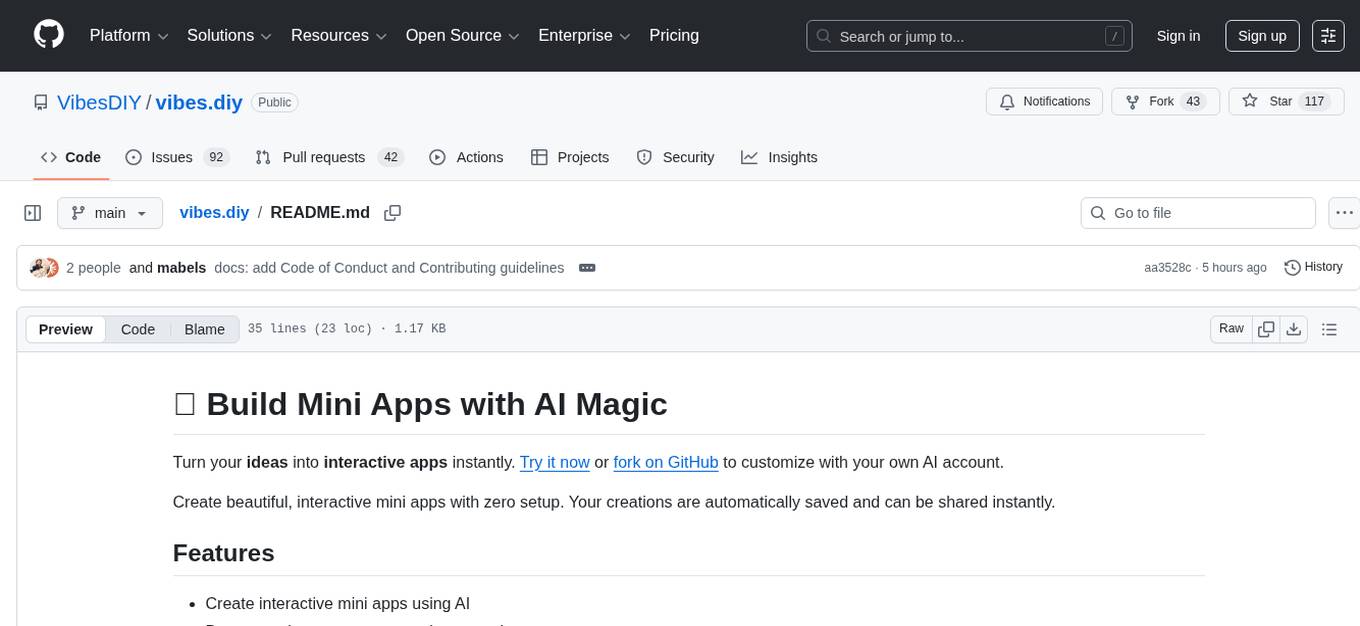The width and height of the screenshot is (1360, 626).
Task: Copy raw file contents
Action: [1266, 329]
